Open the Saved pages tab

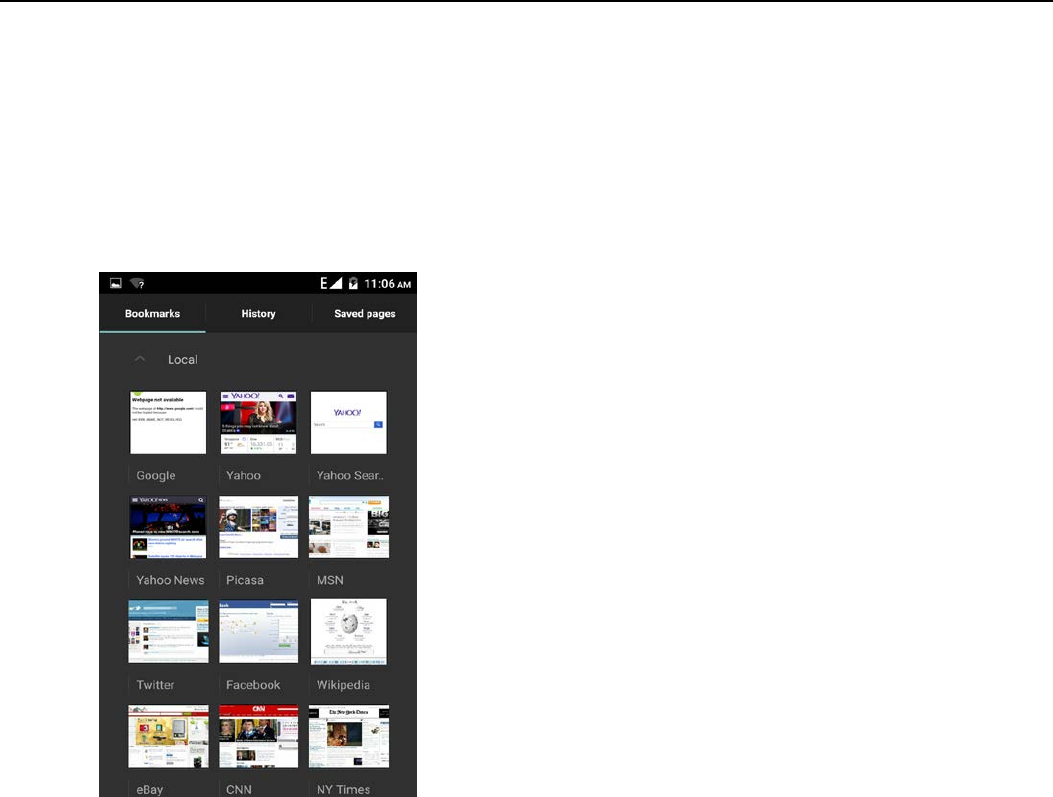click(x=365, y=314)
